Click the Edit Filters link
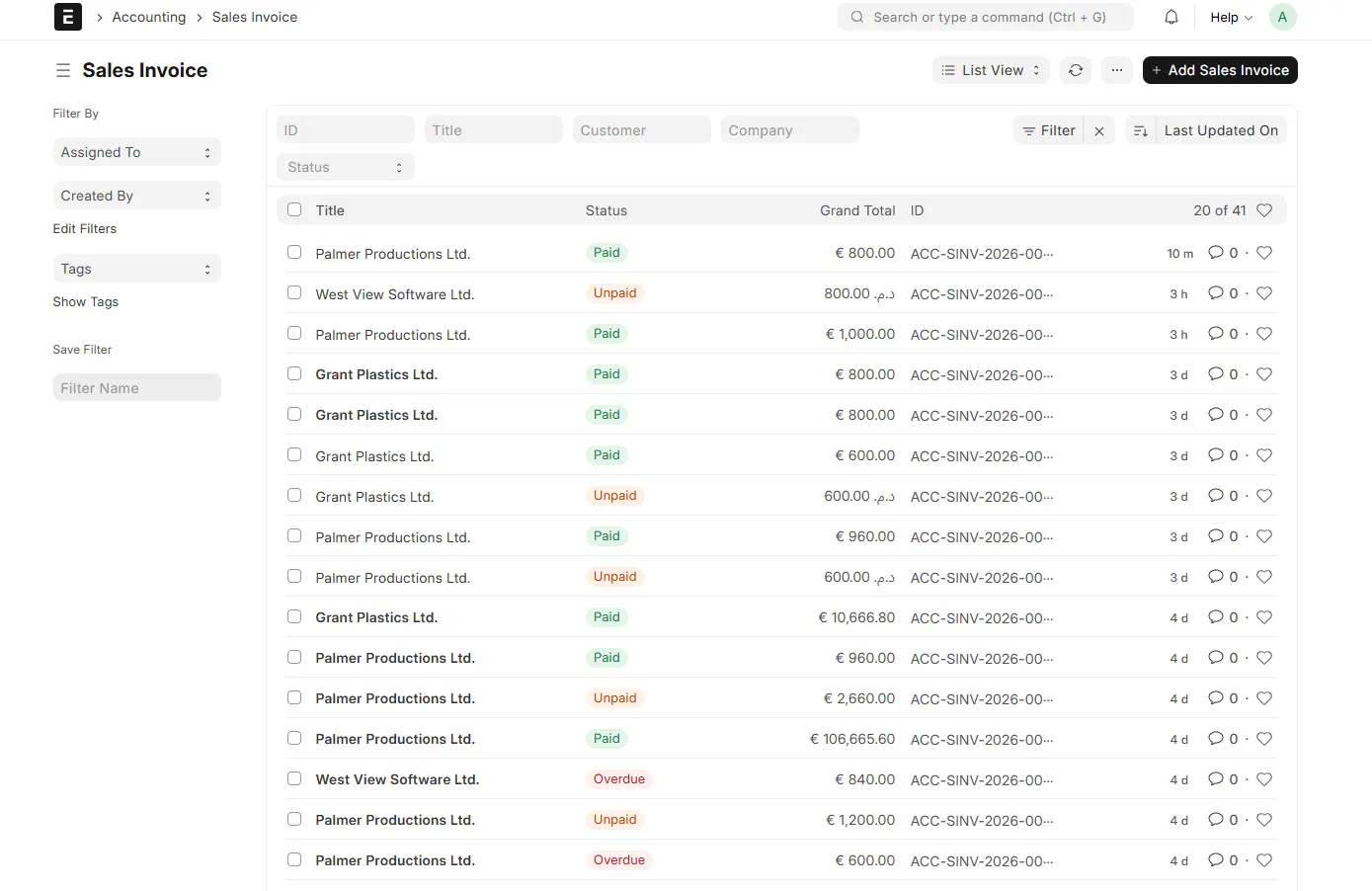This screenshot has height=891, width=1372. click(x=85, y=228)
